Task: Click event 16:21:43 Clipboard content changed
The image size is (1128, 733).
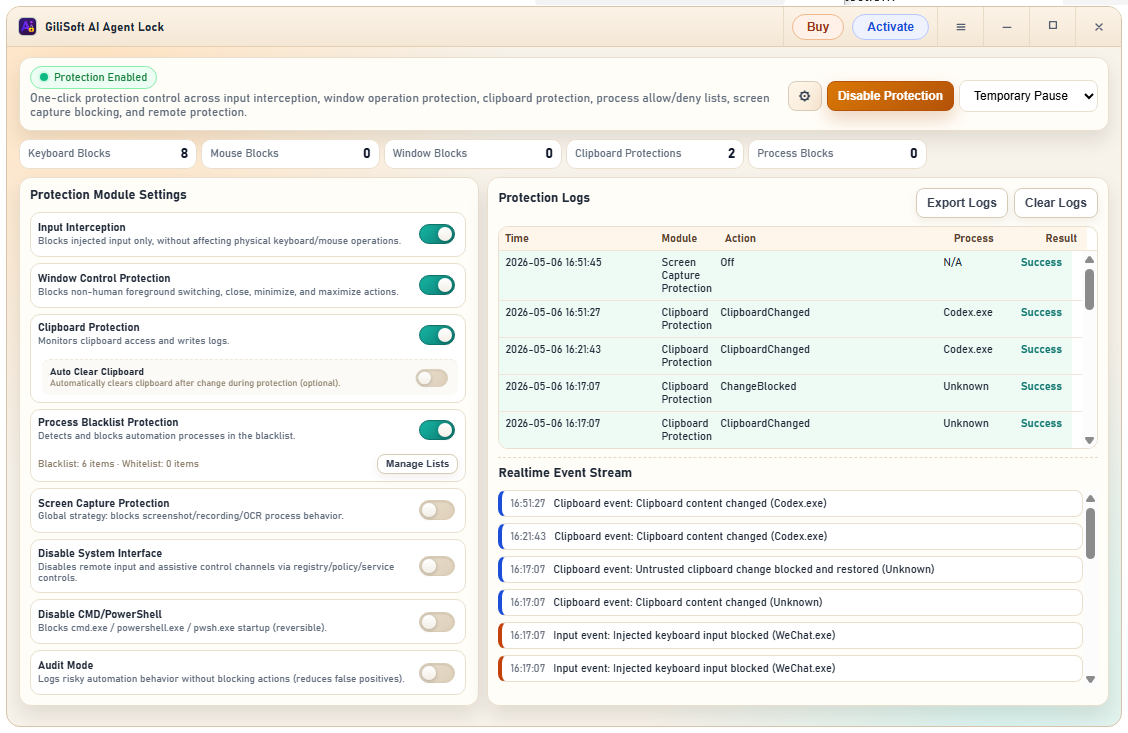Action: 790,537
